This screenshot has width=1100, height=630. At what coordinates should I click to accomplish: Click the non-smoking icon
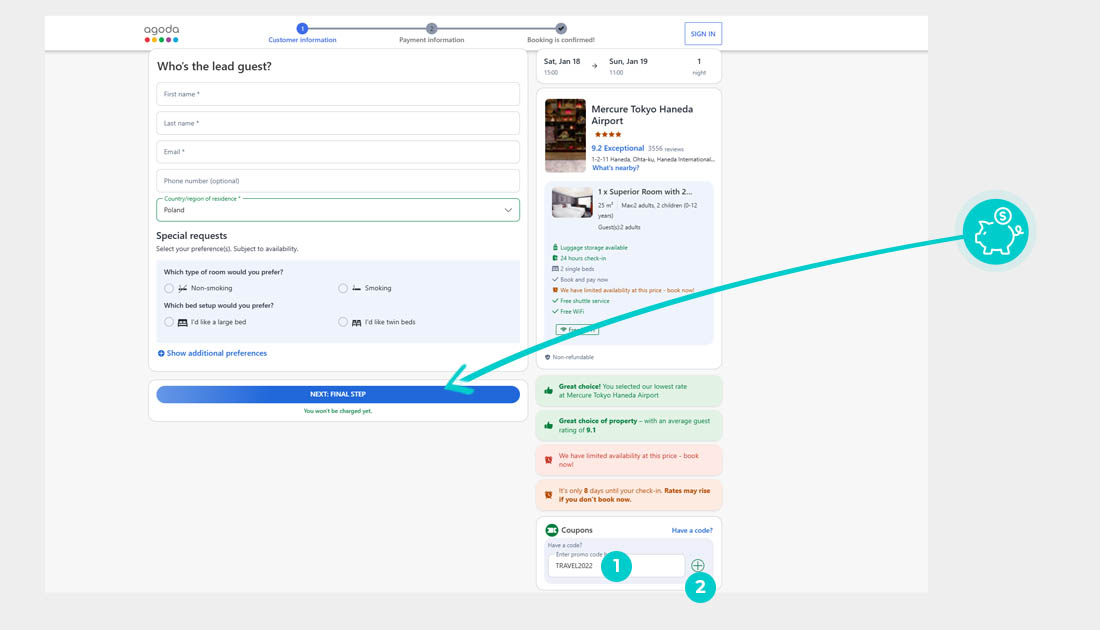(182, 288)
